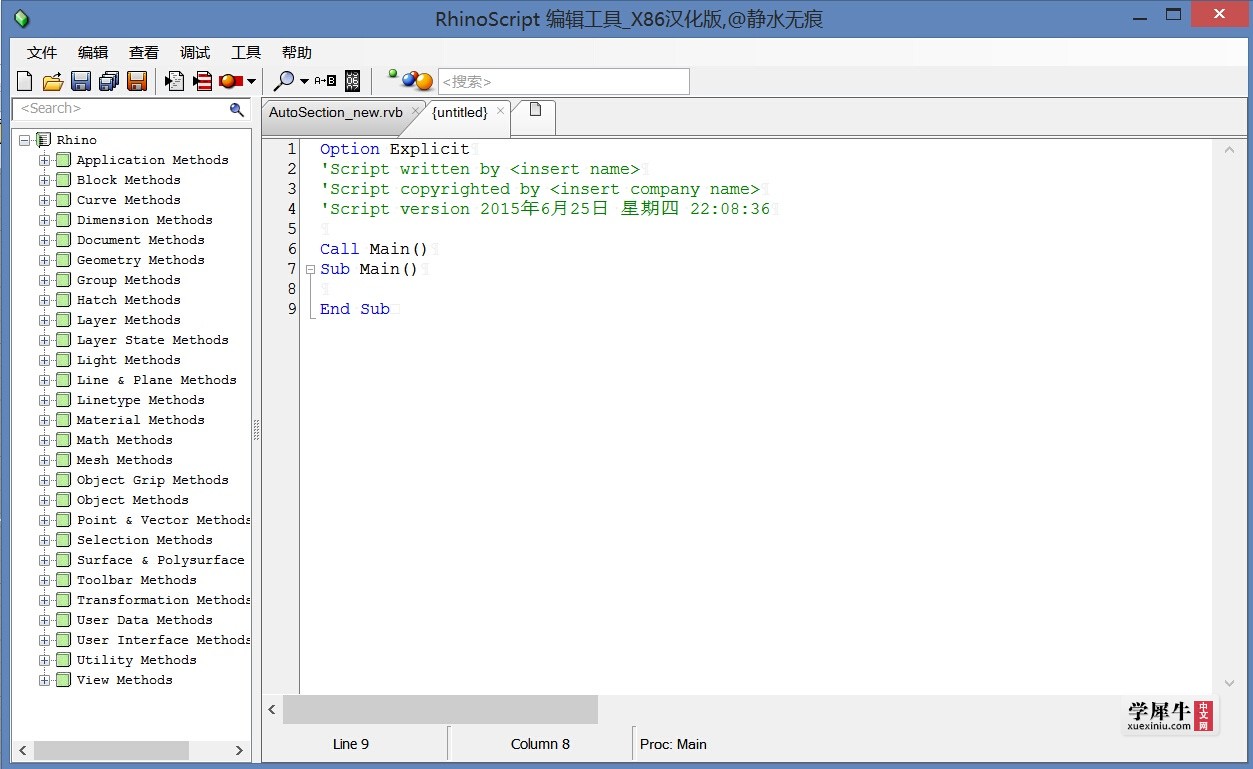Click the tree panel's horizontal scrollbar thumb
This screenshot has height=769, width=1253.
coord(111,750)
